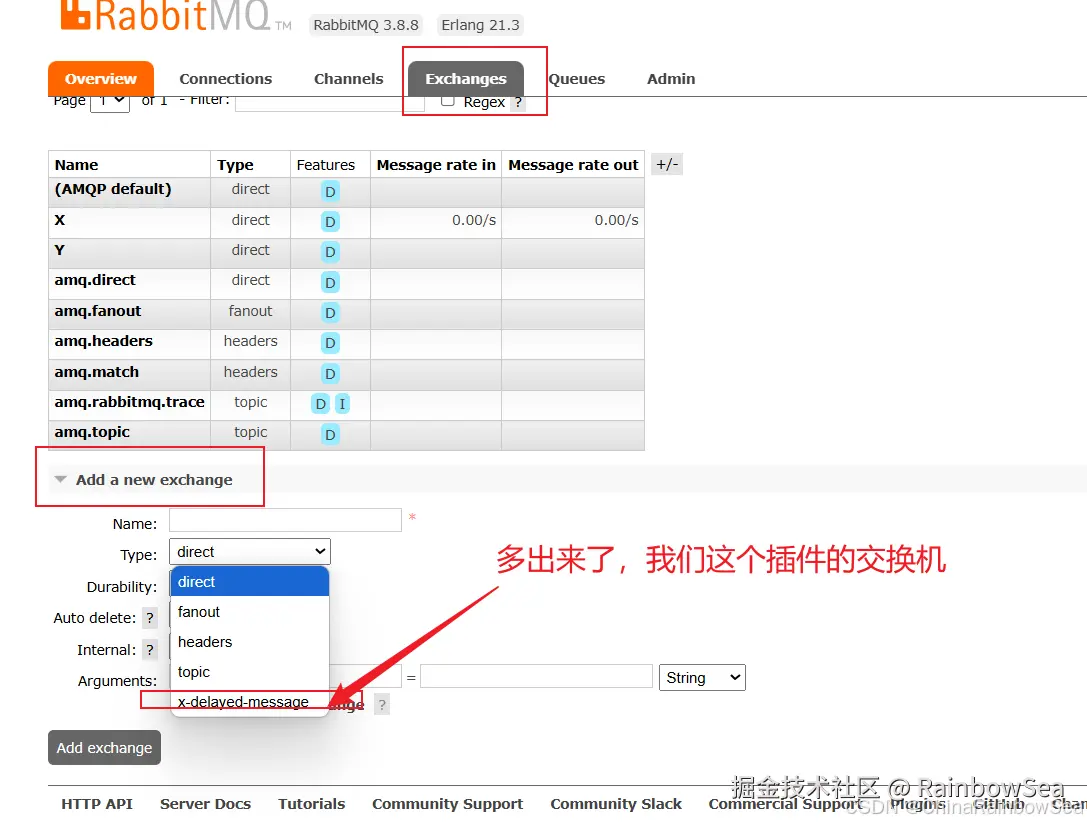Screen dimensions: 1087x824
Task: Open the Regex help question mark
Action: pos(519,102)
